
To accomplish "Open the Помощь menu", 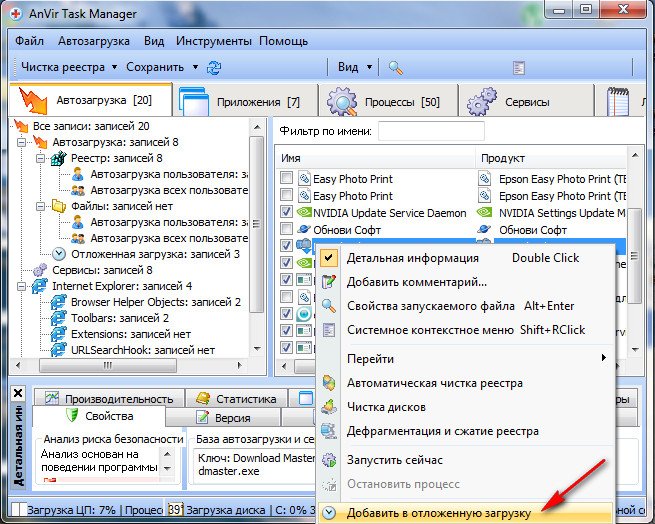I will point(284,41).
